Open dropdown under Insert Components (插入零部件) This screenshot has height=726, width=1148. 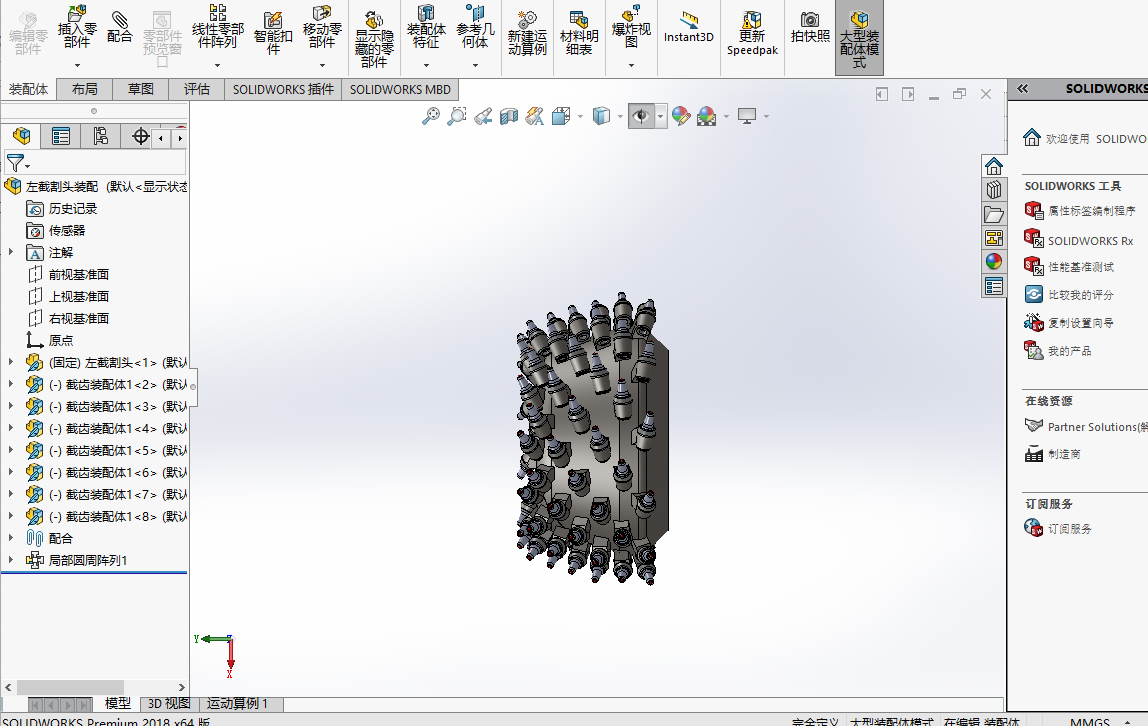pos(77,65)
